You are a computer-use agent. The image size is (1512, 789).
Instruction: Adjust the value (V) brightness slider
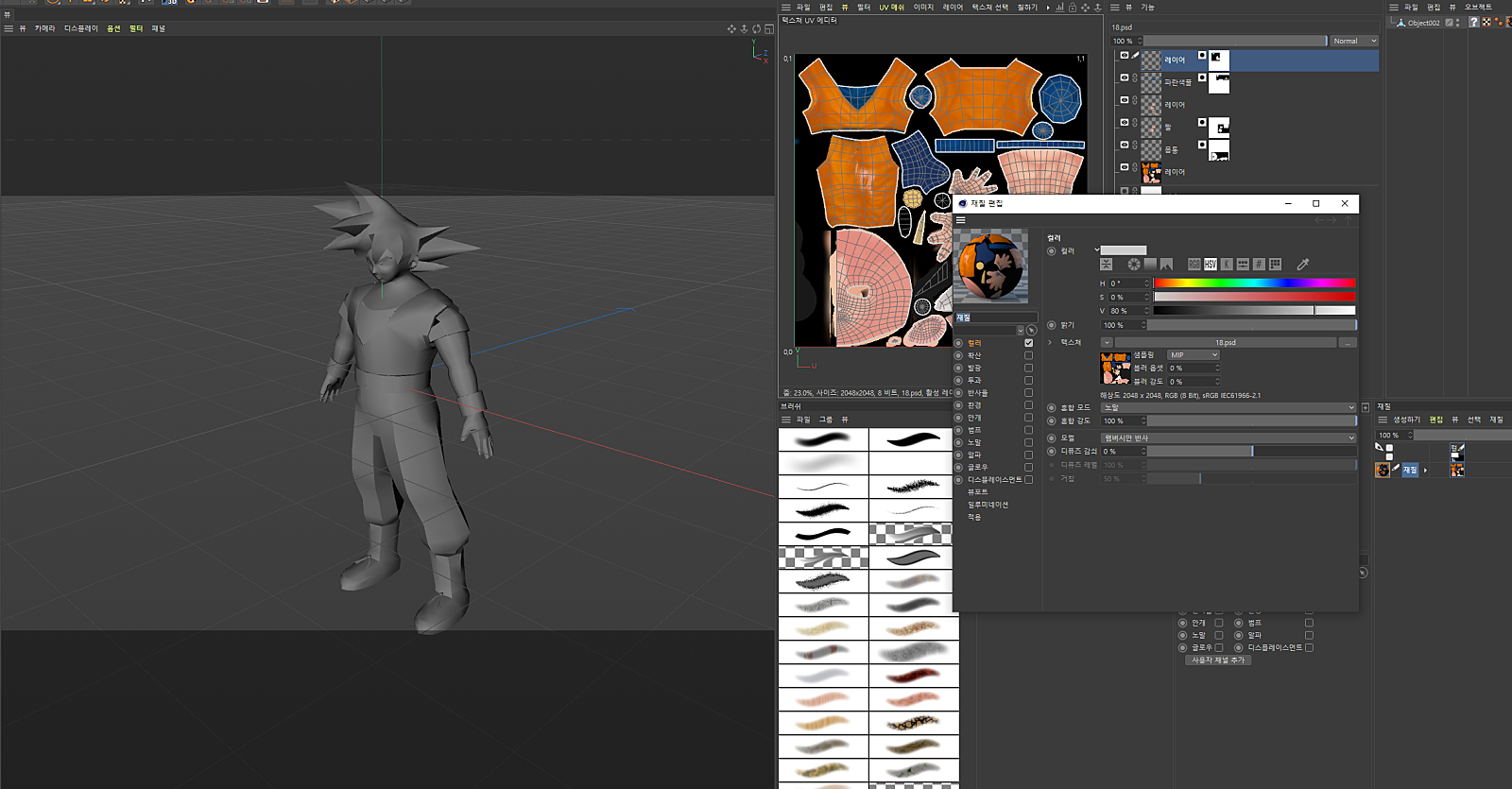(1254, 310)
